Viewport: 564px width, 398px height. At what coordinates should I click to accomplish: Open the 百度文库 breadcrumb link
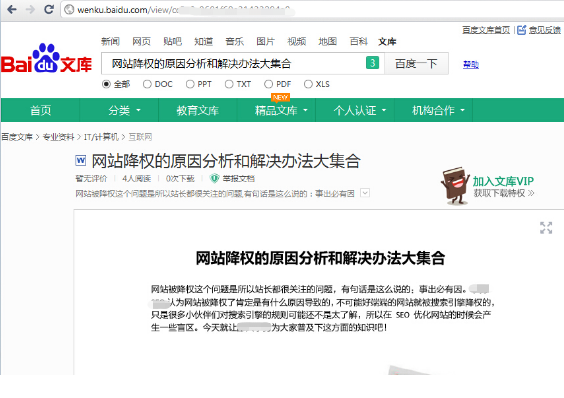click(x=17, y=137)
